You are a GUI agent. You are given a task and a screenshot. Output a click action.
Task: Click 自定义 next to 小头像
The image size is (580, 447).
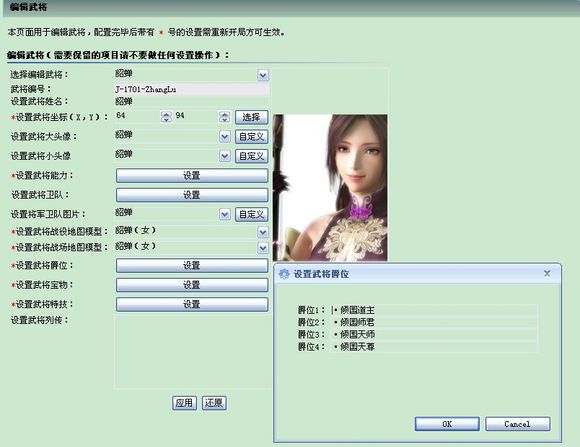coord(252,156)
